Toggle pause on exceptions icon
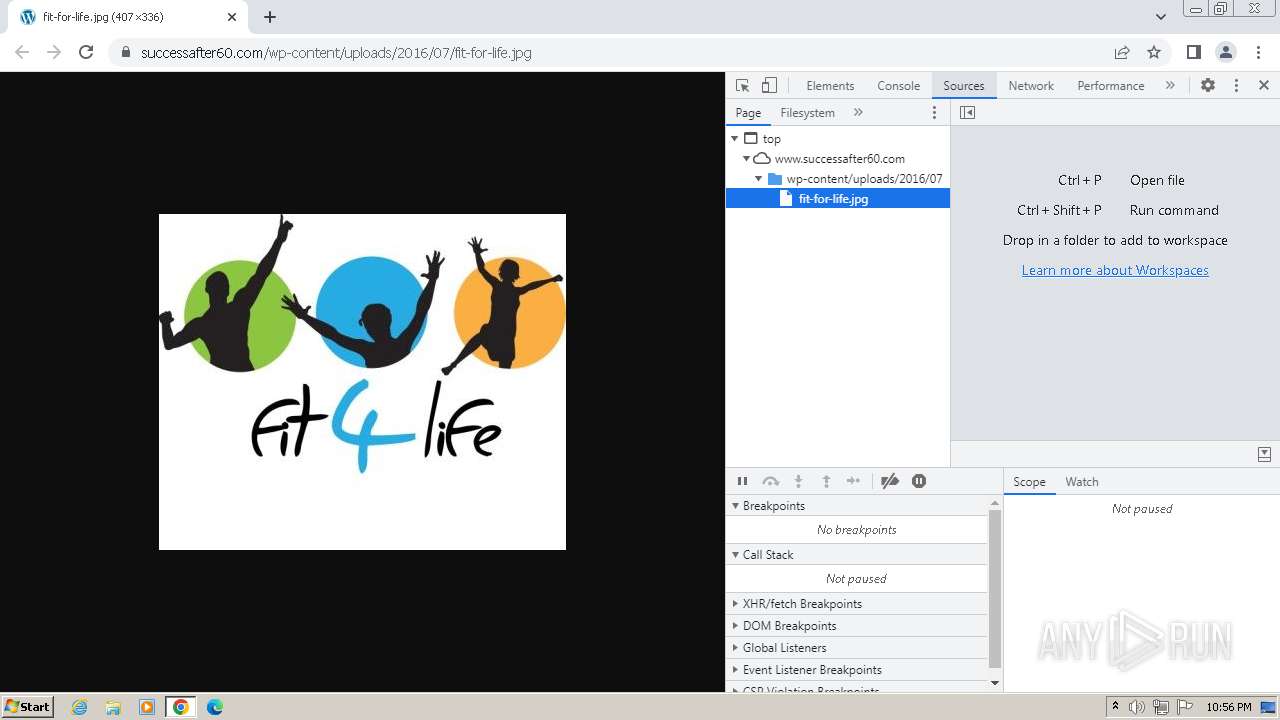This screenshot has height=720, width=1280. 919,481
